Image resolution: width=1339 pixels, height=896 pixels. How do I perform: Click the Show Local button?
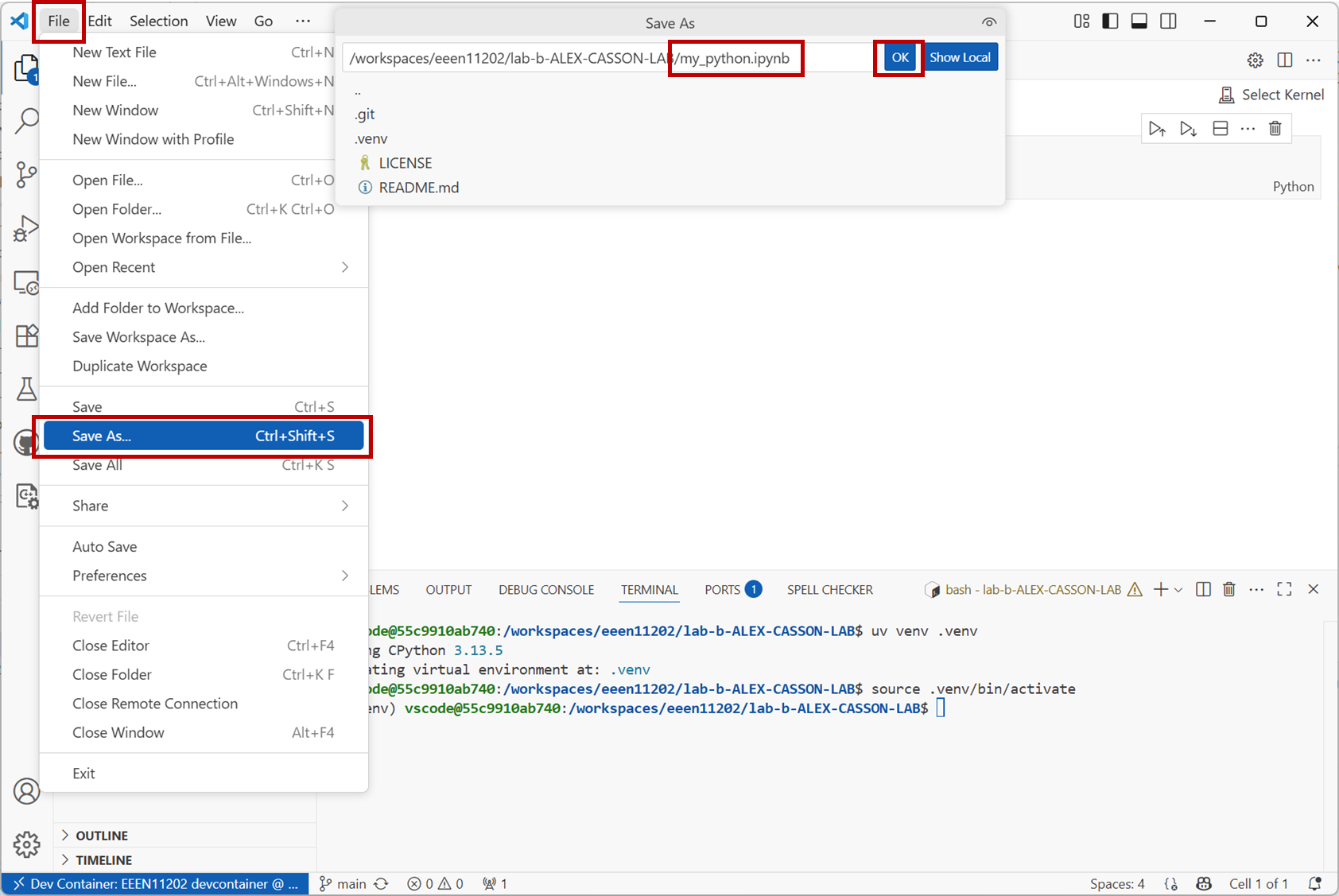coord(960,57)
